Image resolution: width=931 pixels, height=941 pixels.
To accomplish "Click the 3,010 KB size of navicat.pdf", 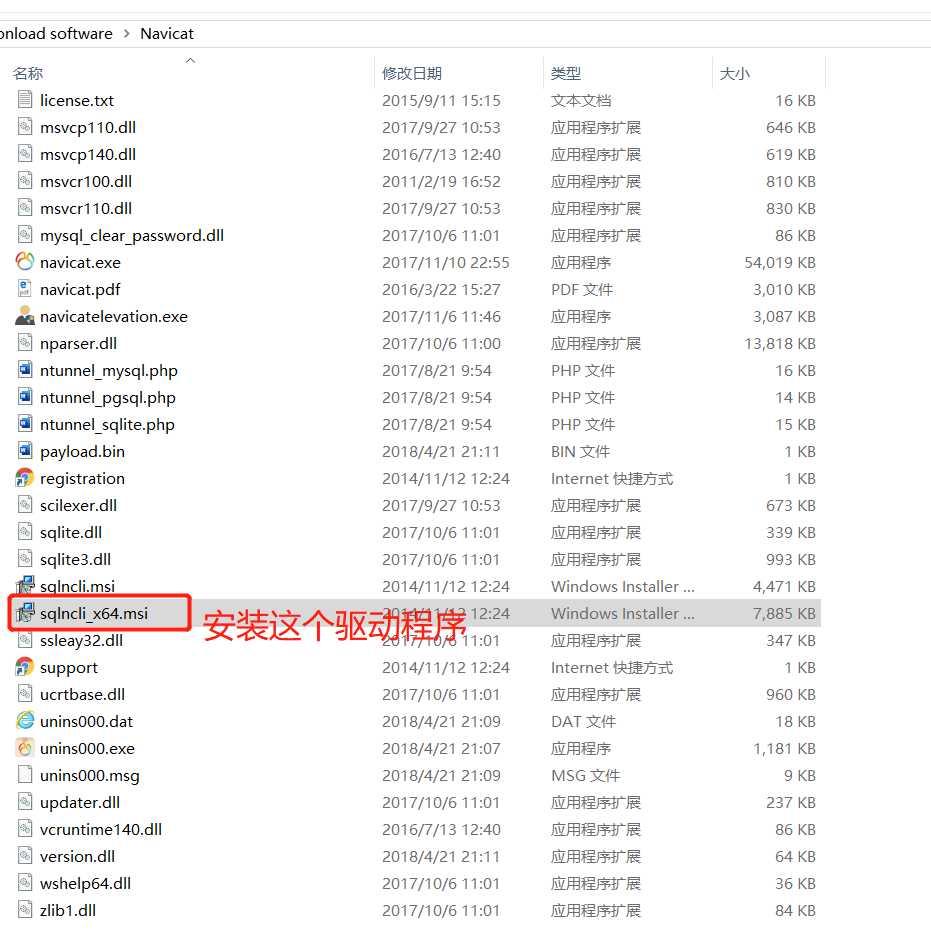I will (784, 289).
